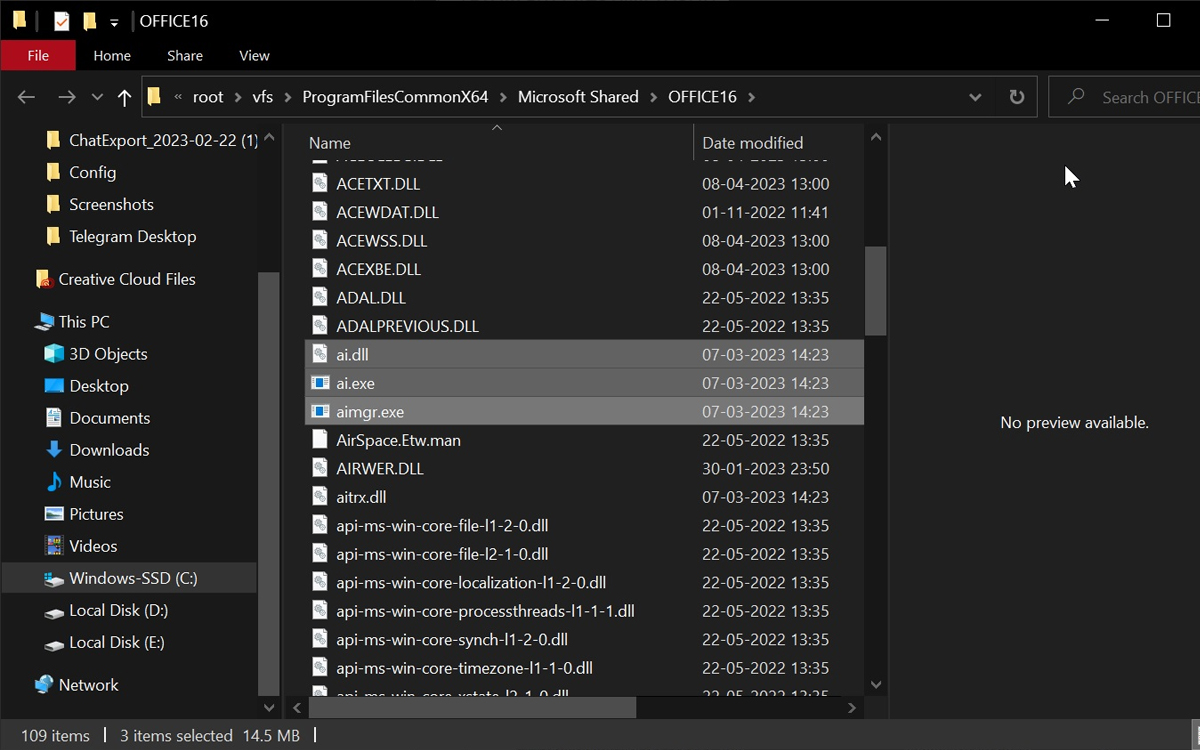Click the Search OFFICE16 input field
1200x750 pixels.
click(1124, 97)
